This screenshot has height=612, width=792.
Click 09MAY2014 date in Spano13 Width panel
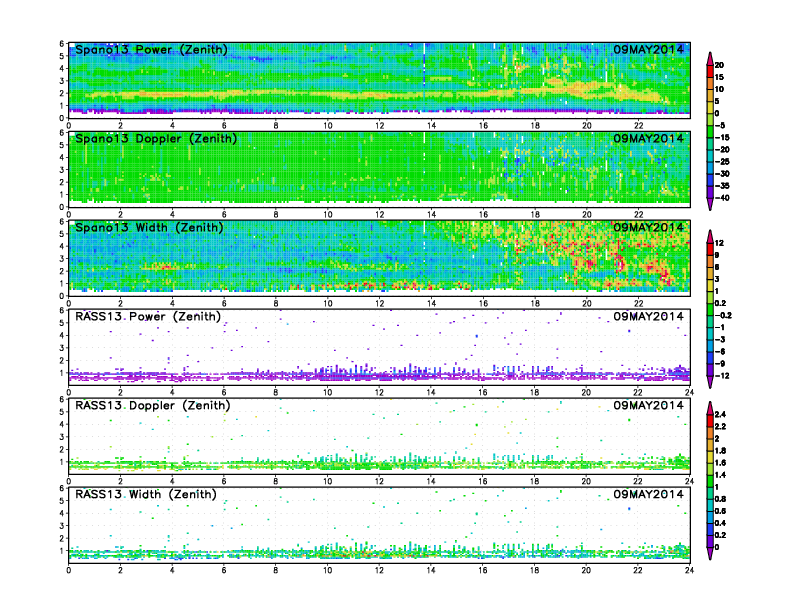649,227
